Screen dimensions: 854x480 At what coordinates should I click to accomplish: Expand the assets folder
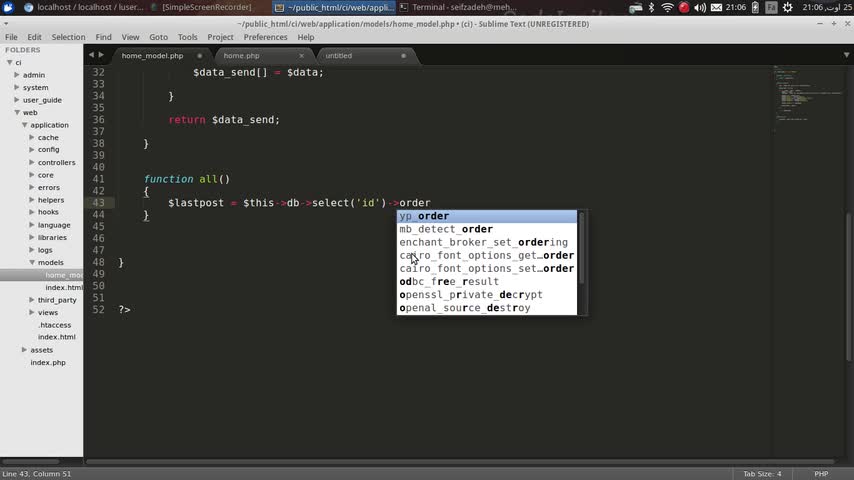25,350
